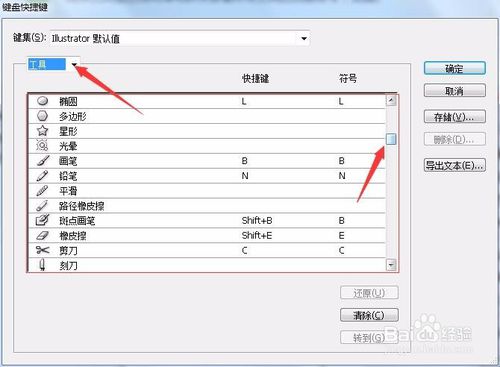Select the Pencil (铅笔) tool icon
The height and width of the screenshot is (367, 500).
point(42,176)
